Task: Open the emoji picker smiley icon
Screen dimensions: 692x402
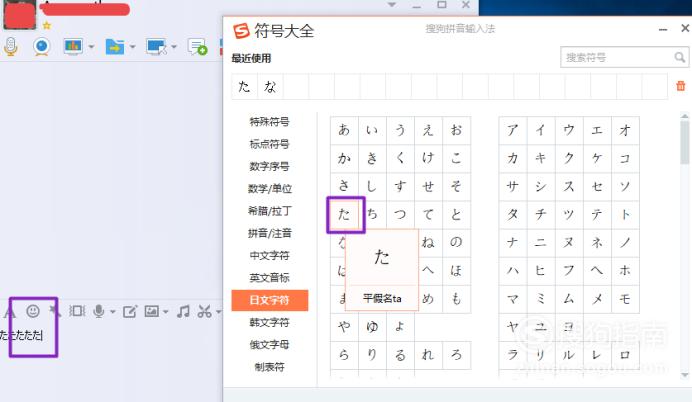Action: click(x=33, y=311)
